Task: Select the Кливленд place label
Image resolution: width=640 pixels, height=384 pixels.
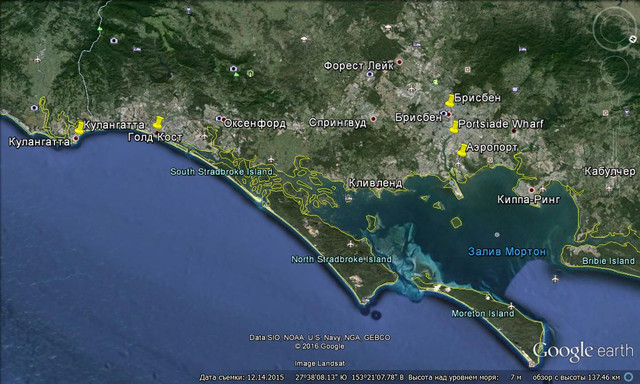Action: point(376,183)
